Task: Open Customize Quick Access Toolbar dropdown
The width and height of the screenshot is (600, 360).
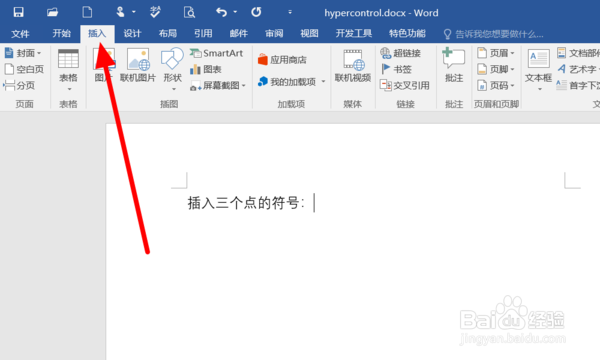Action: [290, 12]
